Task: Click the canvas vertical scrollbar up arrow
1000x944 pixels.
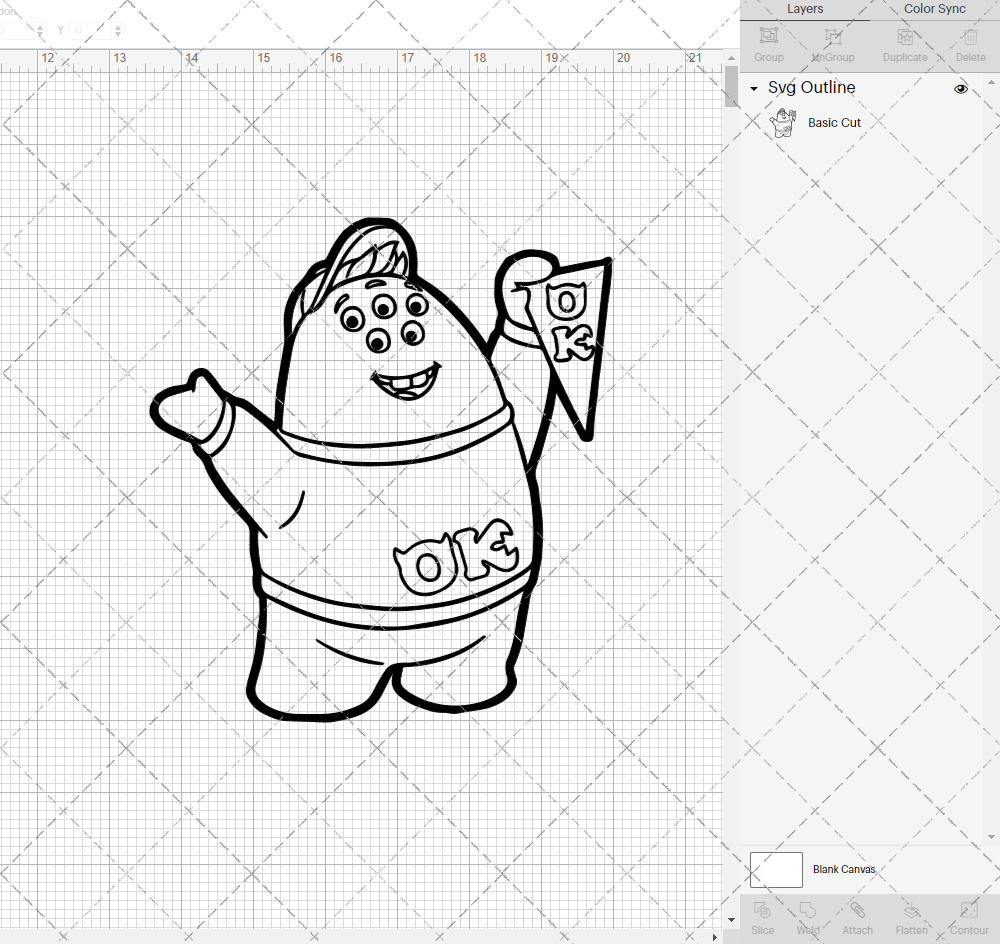Action: [x=731, y=58]
